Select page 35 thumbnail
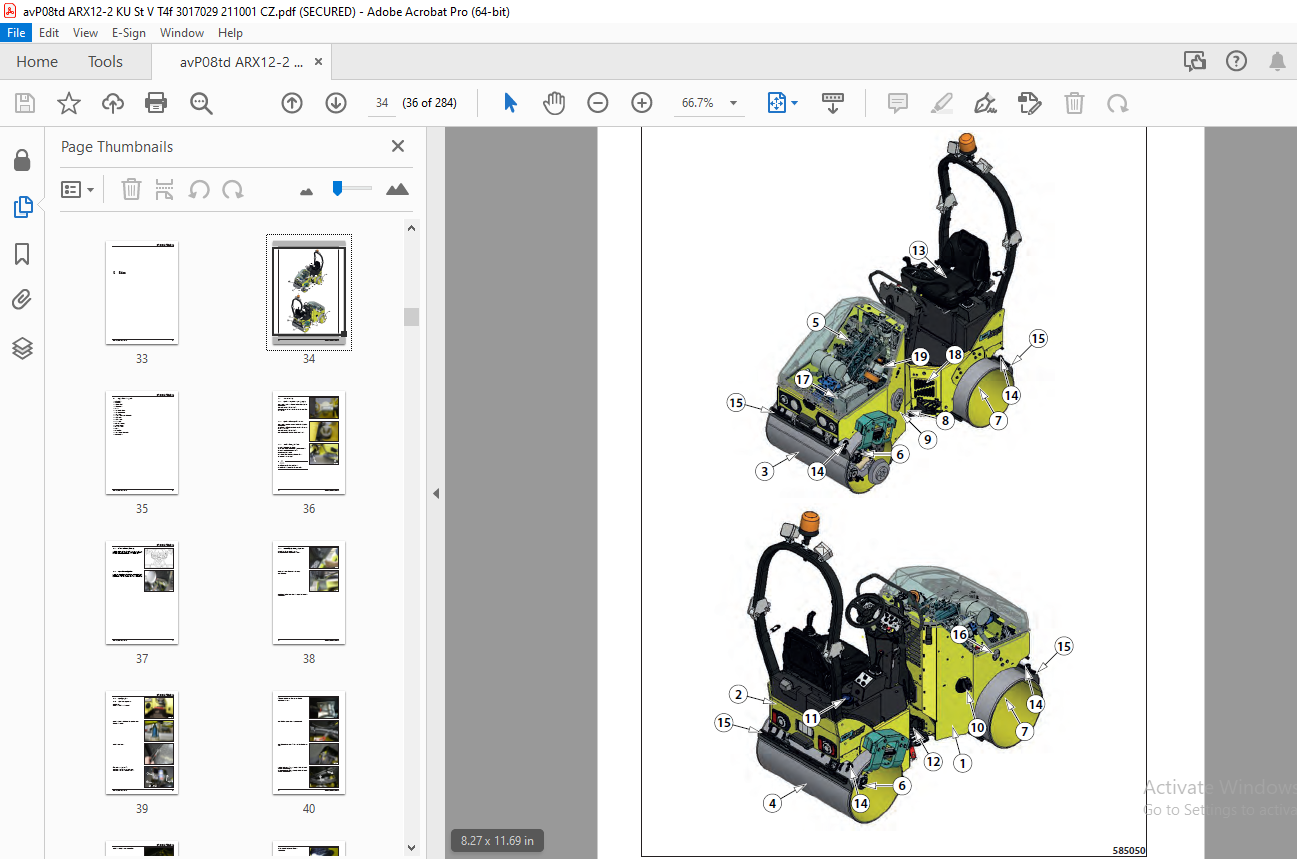The height and width of the screenshot is (859, 1297). tap(142, 442)
